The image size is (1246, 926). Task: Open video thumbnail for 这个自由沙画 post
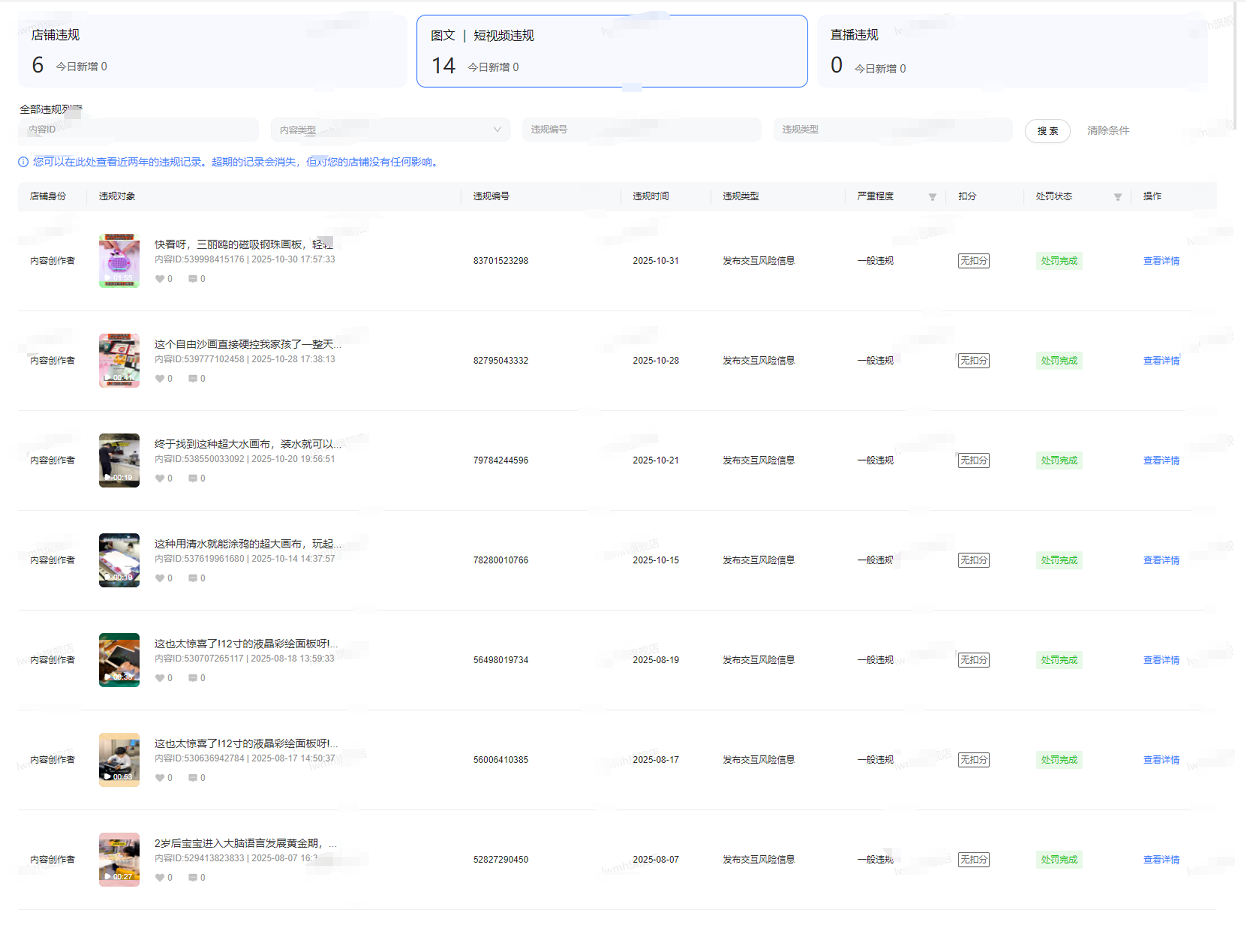[119, 360]
